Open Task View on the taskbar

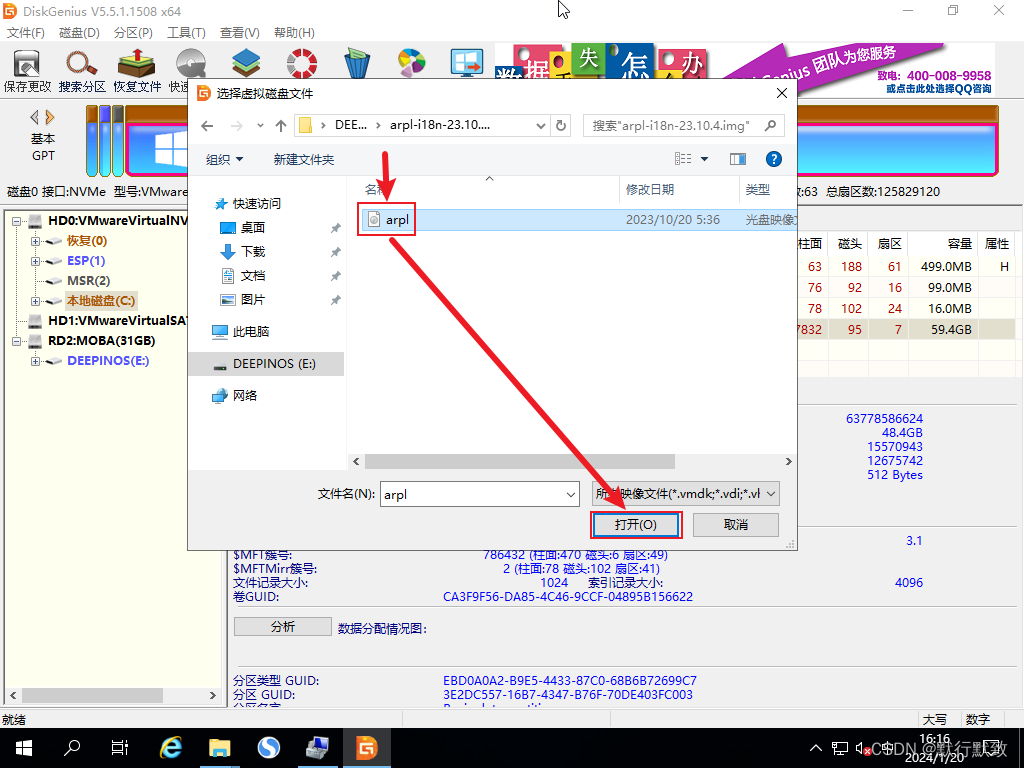pyautogui.click(x=120, y=748)
